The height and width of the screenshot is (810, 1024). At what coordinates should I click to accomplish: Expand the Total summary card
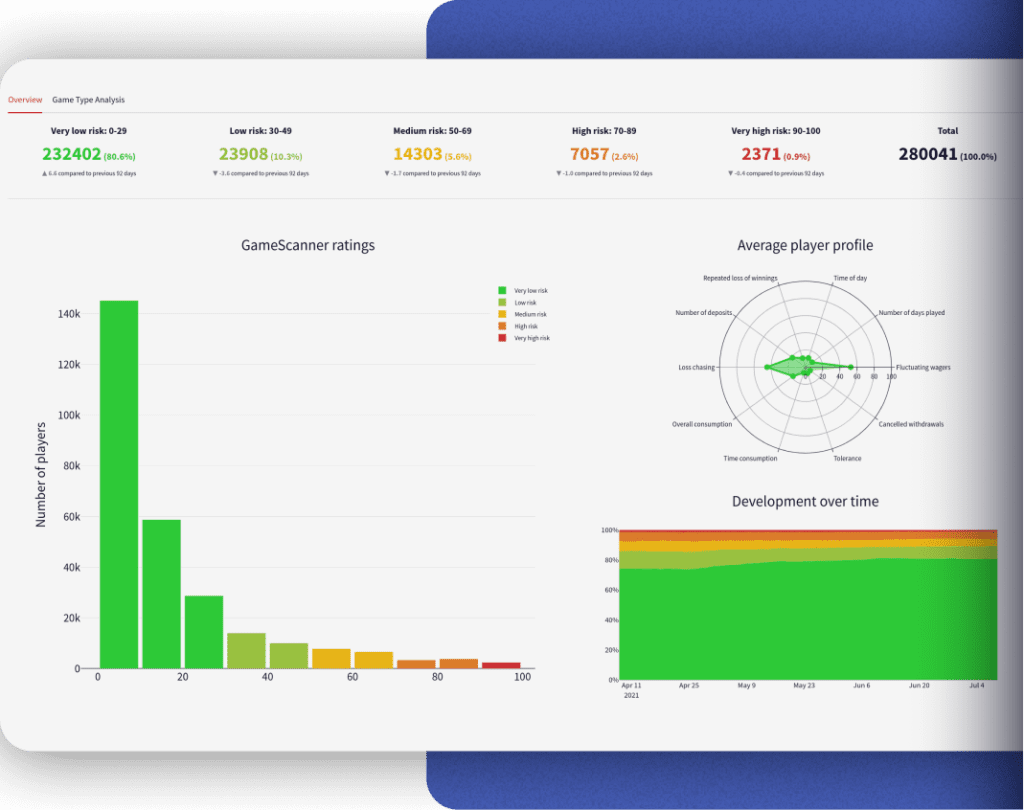click(947, 150)
